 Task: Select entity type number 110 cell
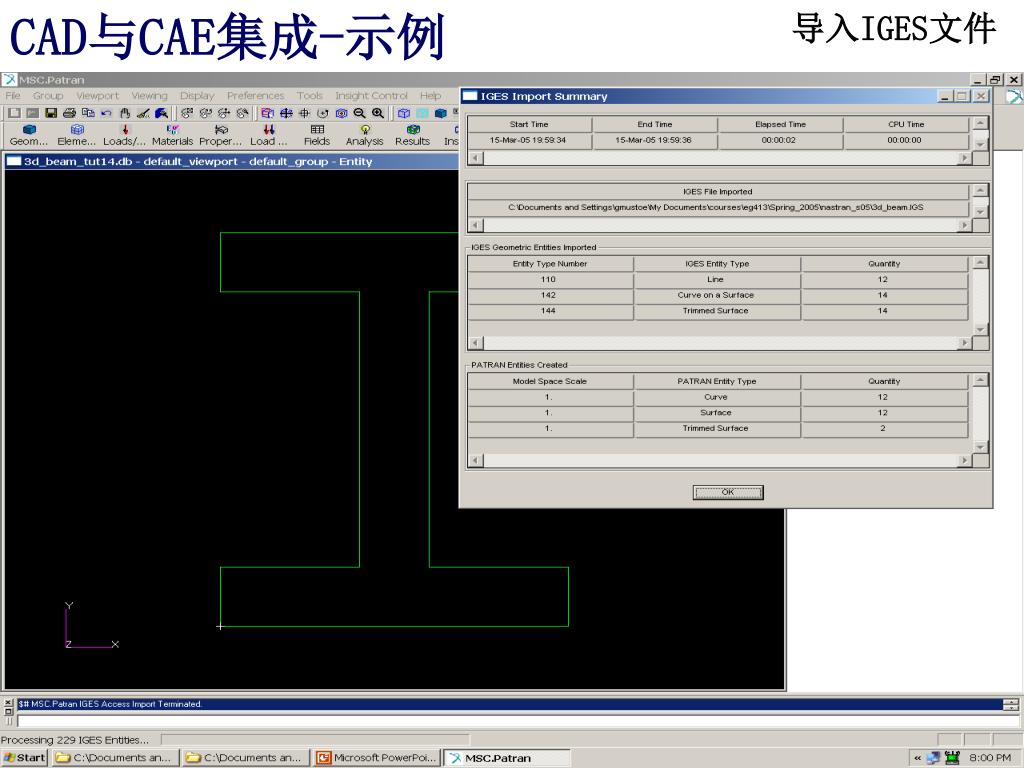click(x=550, y=280)
